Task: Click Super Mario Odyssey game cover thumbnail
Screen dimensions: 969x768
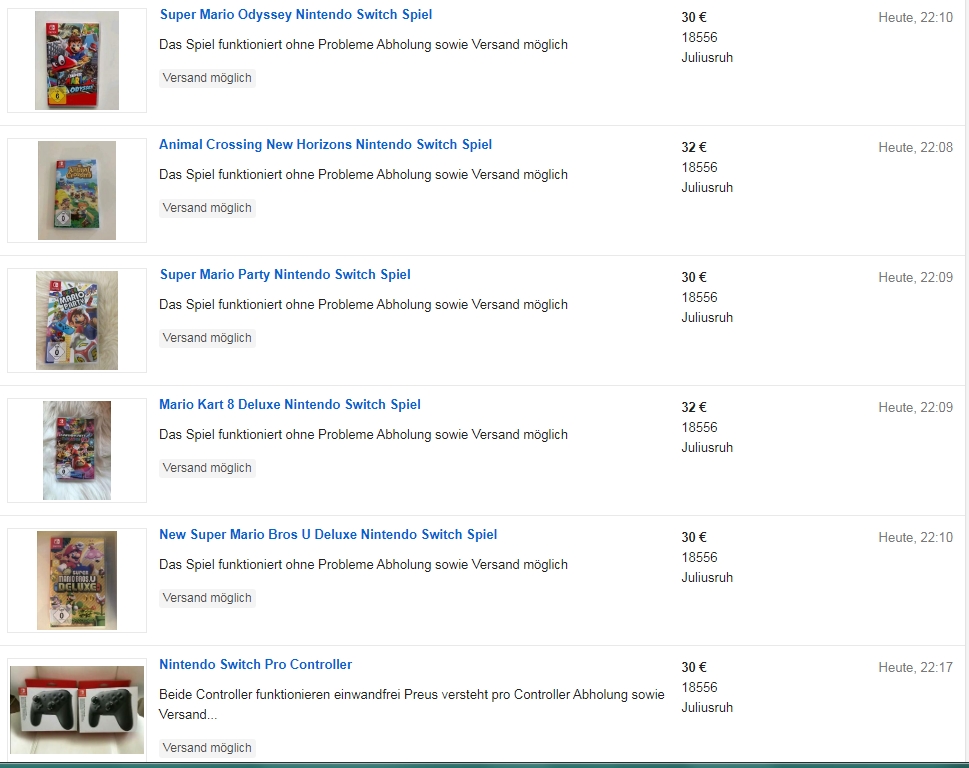Action: pos(77,61)
